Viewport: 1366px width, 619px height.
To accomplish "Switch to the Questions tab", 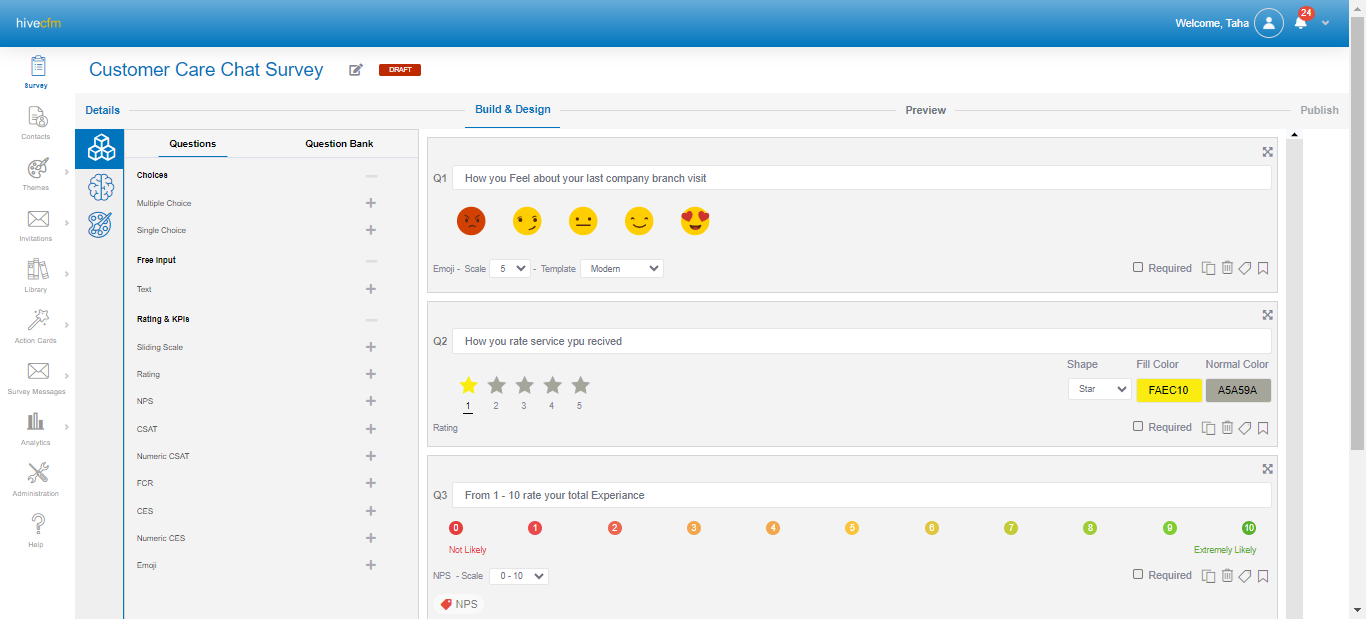I will point(193,144).
